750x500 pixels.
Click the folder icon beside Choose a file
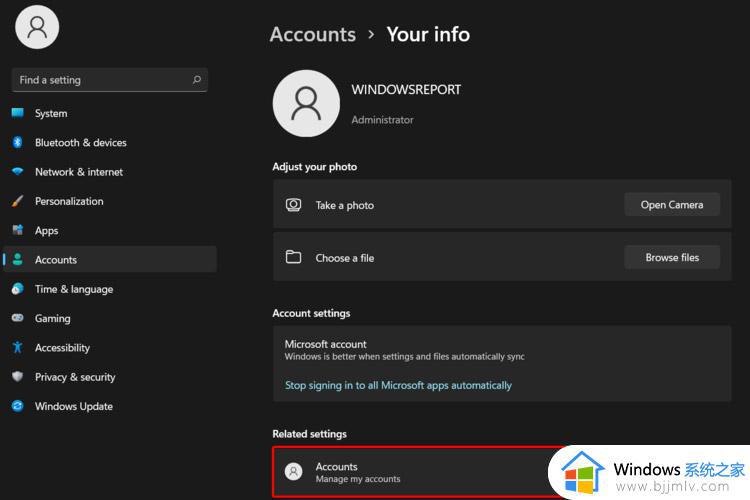coord(293,257)
